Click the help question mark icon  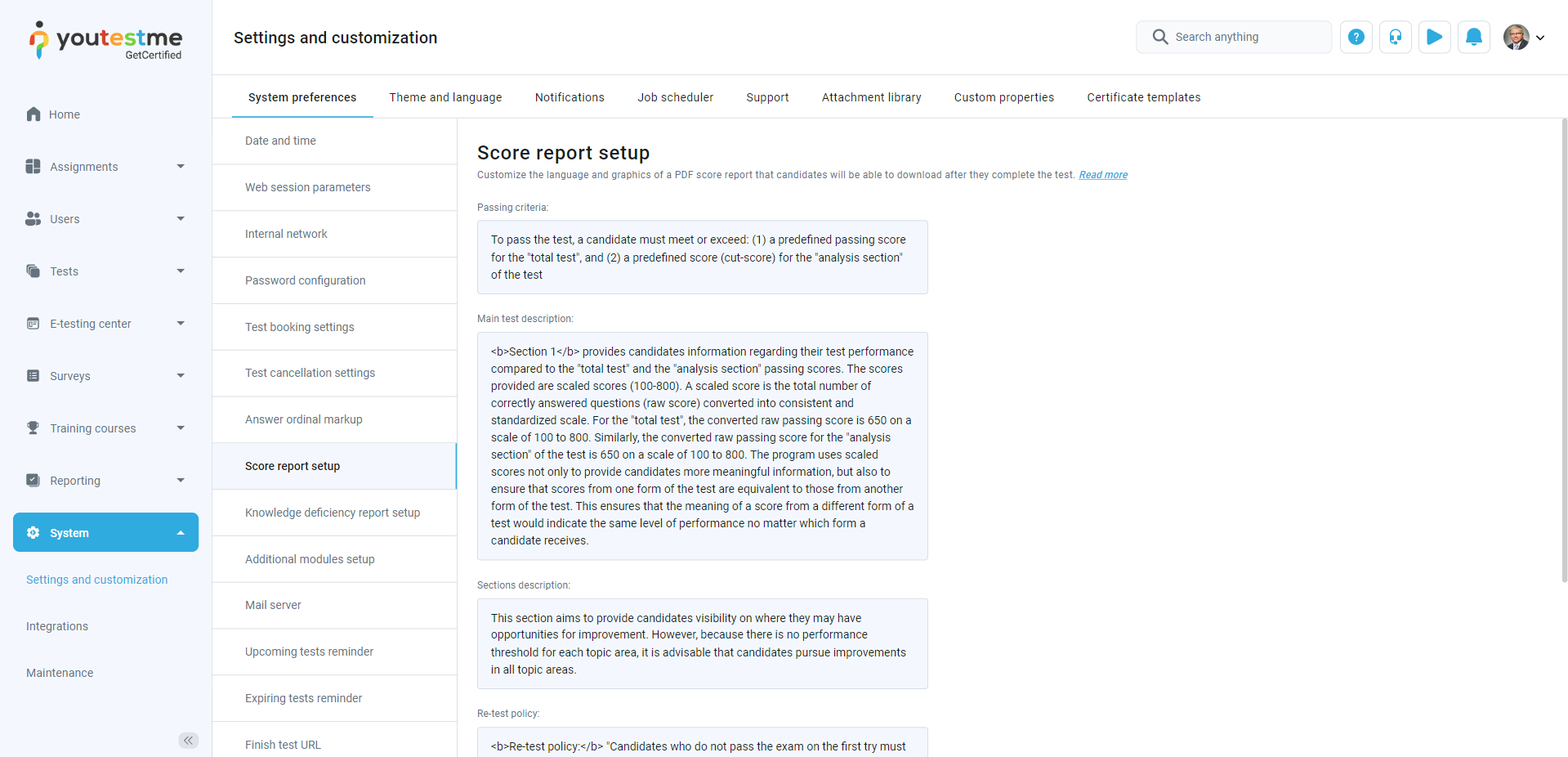1356,37
